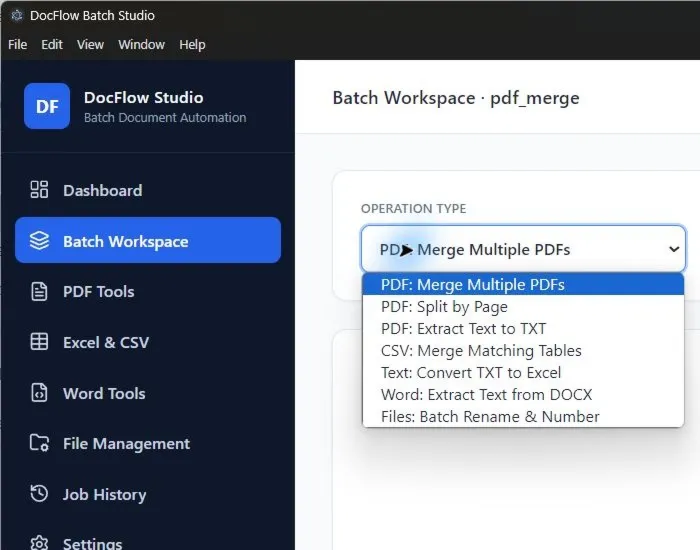Choose Word: Extract Text from DOCX option
This screenshot has height=550, width=700.
[523, 394]
